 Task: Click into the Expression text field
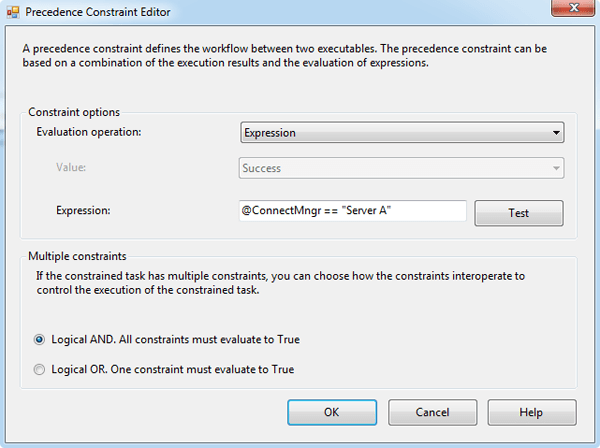click(353, 210)
